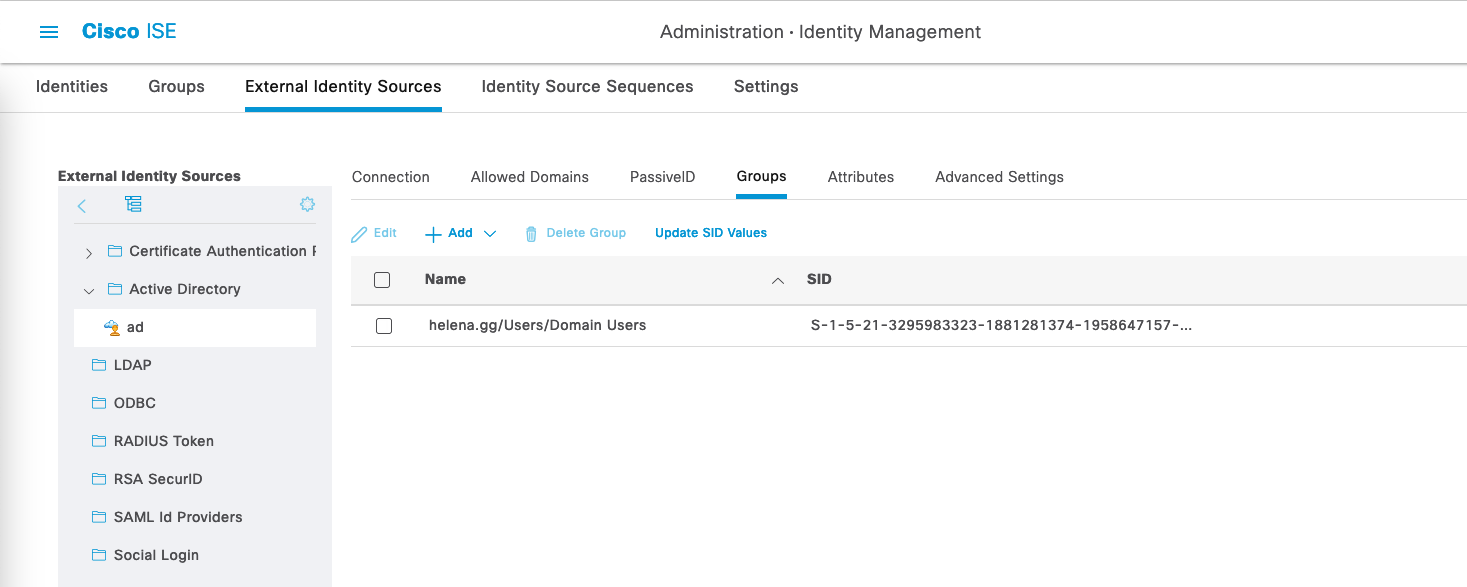Viewport: 1467px width, 587px height.
Task: Collapse the Active Directory tree node
Action: [89, 290]
